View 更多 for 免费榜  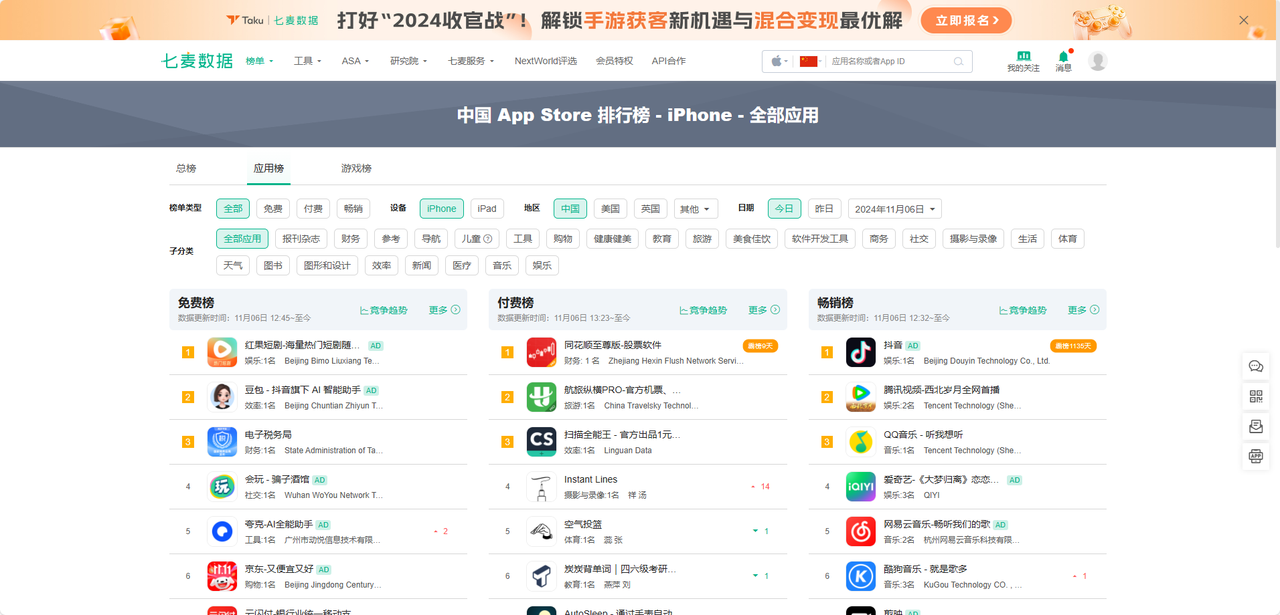coord(445,310)
